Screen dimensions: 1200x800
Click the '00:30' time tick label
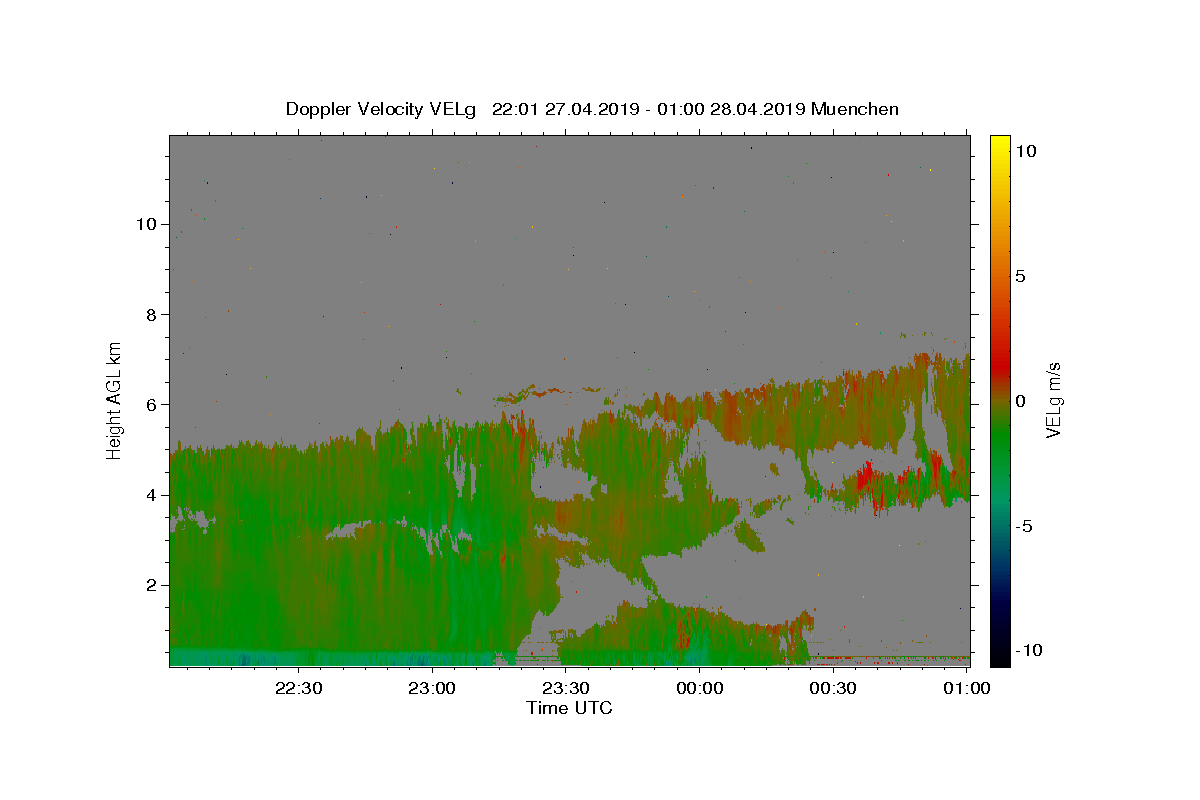click(833, 688)
